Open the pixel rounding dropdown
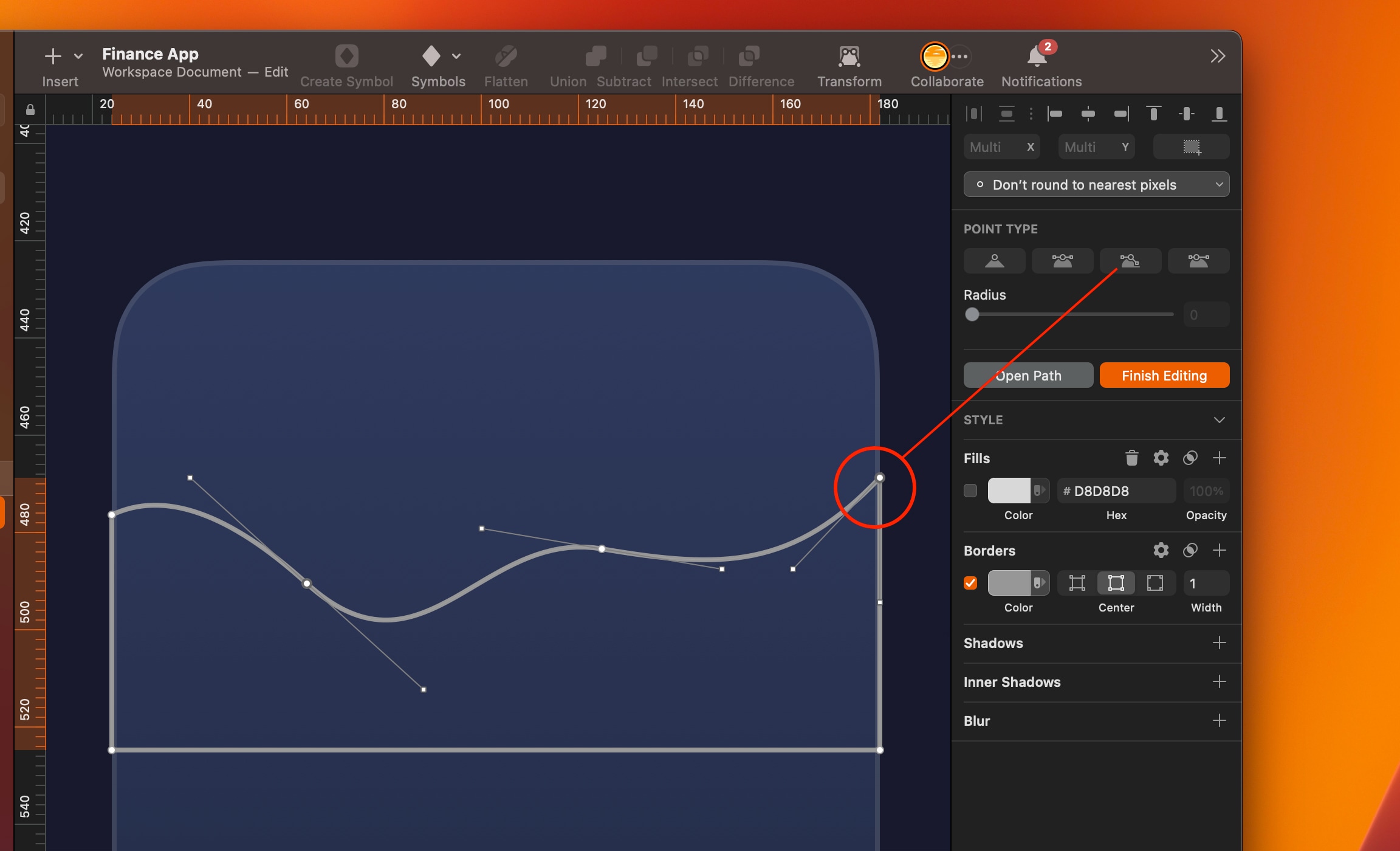This screenshot has width=1400, height=851. click(x=1096, y=185)
